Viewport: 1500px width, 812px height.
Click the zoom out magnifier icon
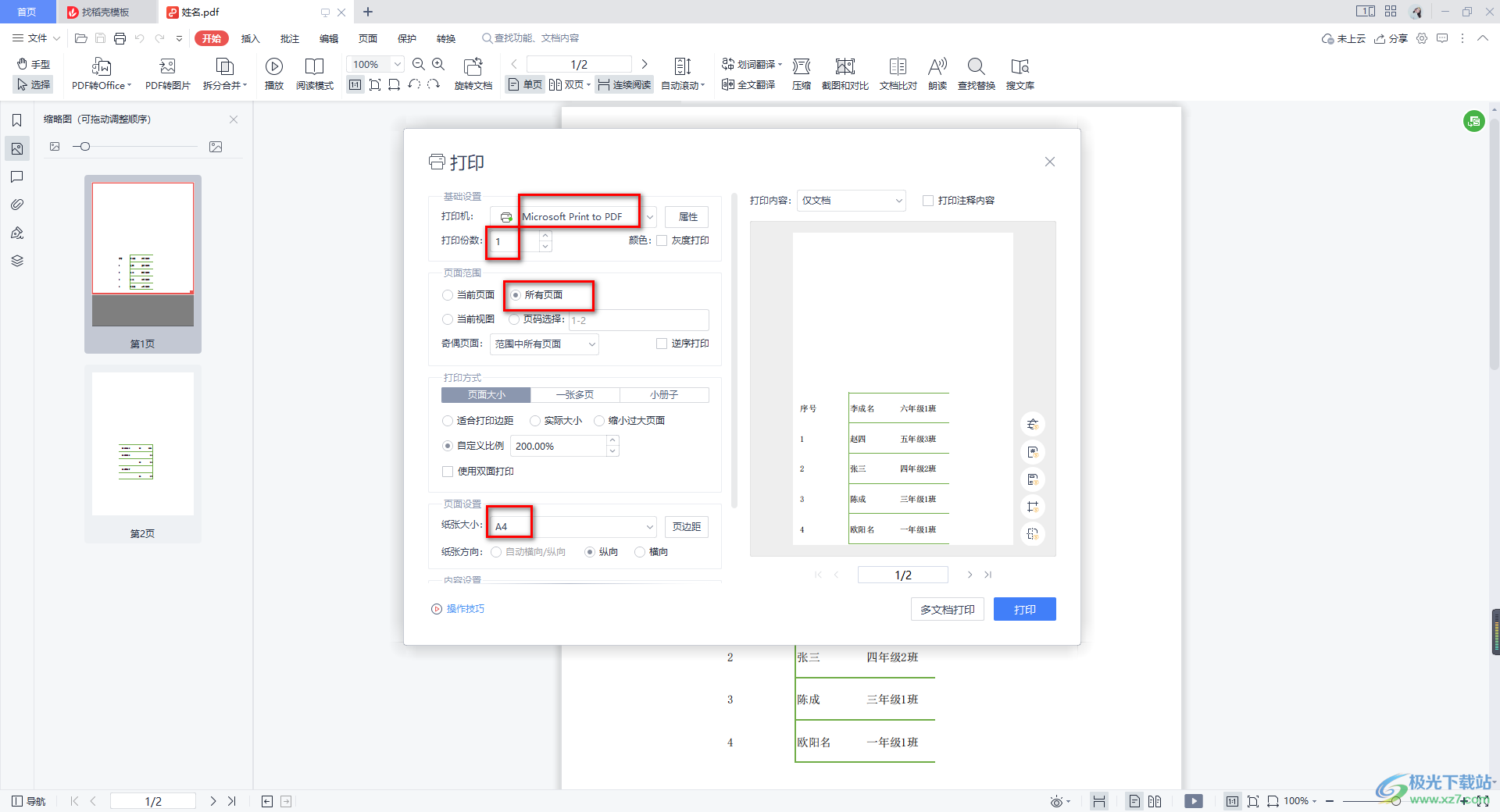(x=419, y=65)
